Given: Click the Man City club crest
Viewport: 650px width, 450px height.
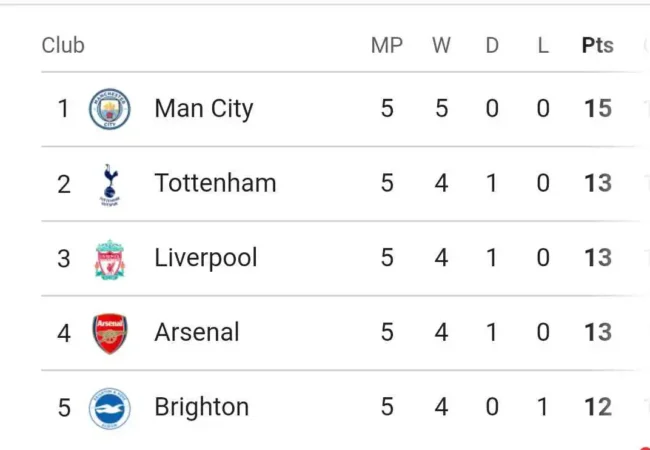Looking at the screenshot, I should point(110,109).
